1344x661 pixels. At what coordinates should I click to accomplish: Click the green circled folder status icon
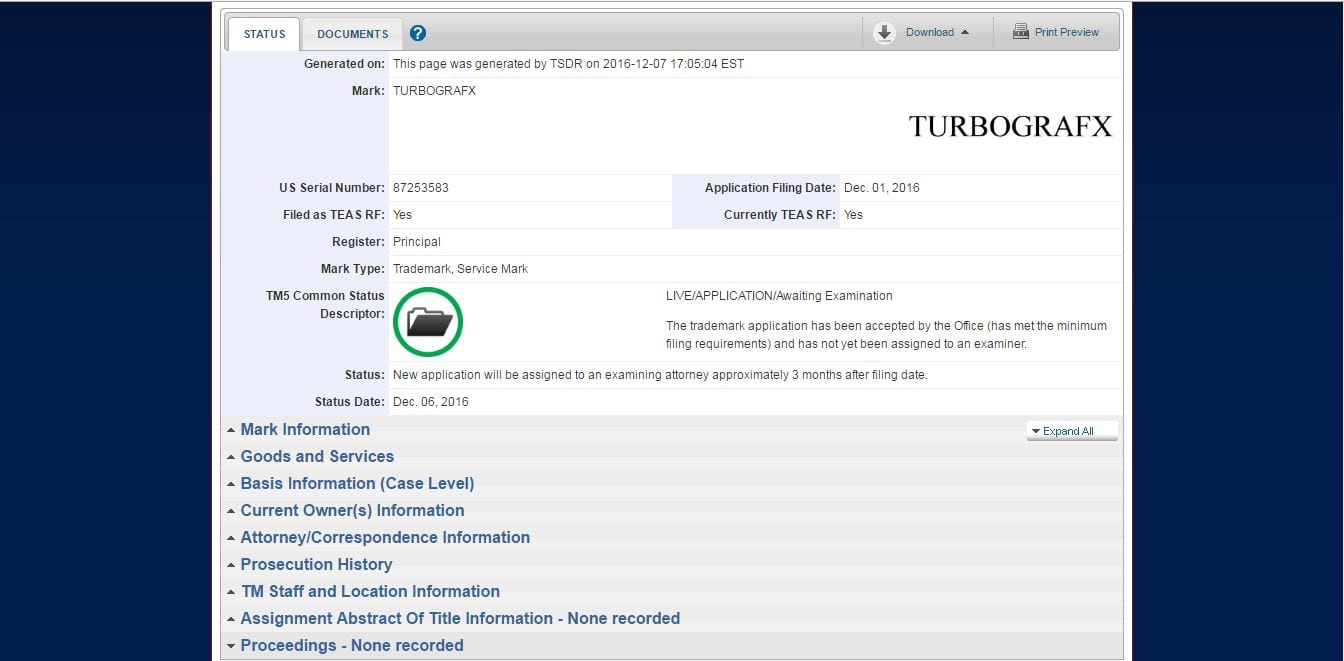point(428,322)
